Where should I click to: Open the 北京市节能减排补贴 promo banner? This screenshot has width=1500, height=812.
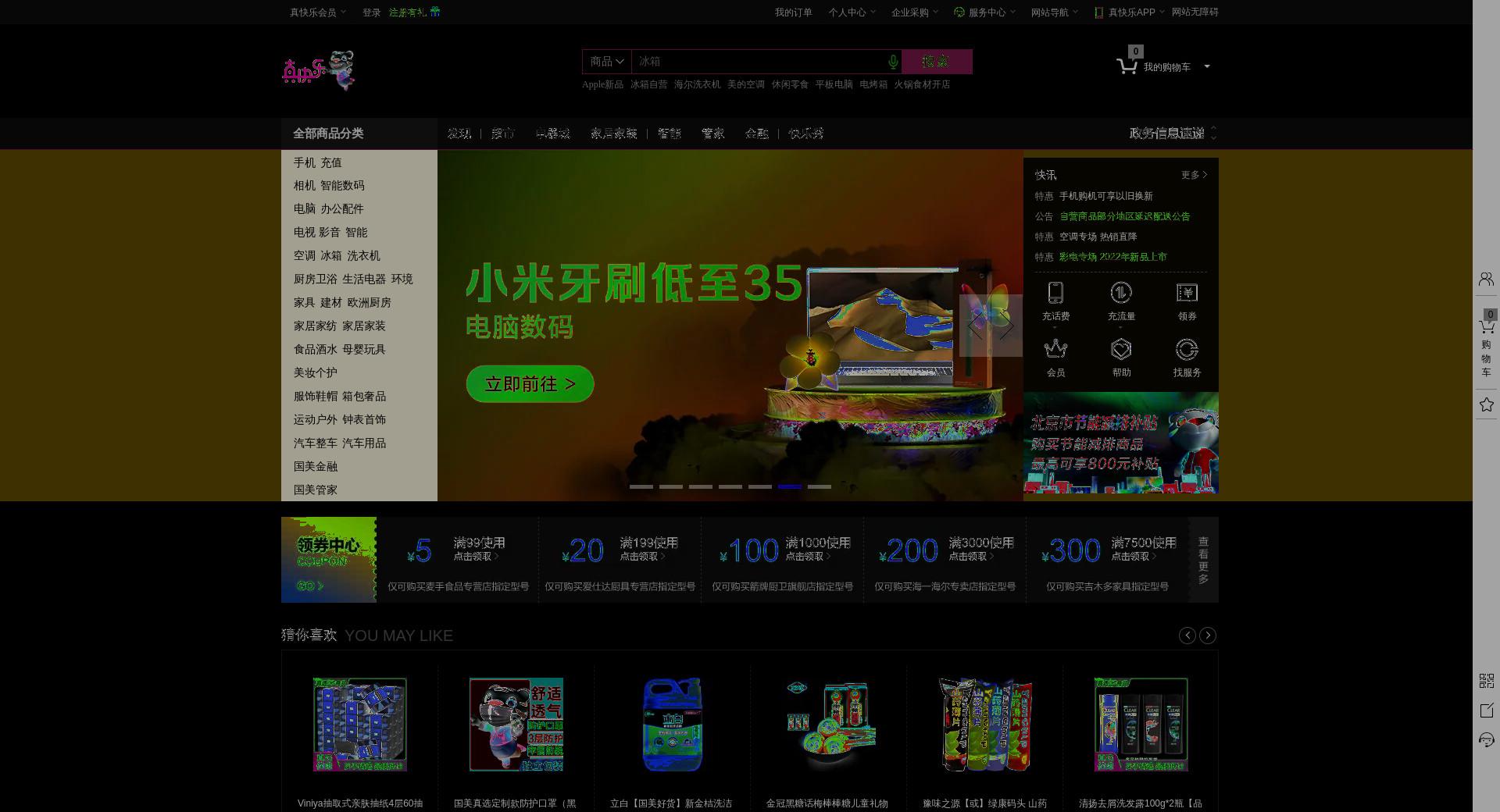pos(1121,443)
